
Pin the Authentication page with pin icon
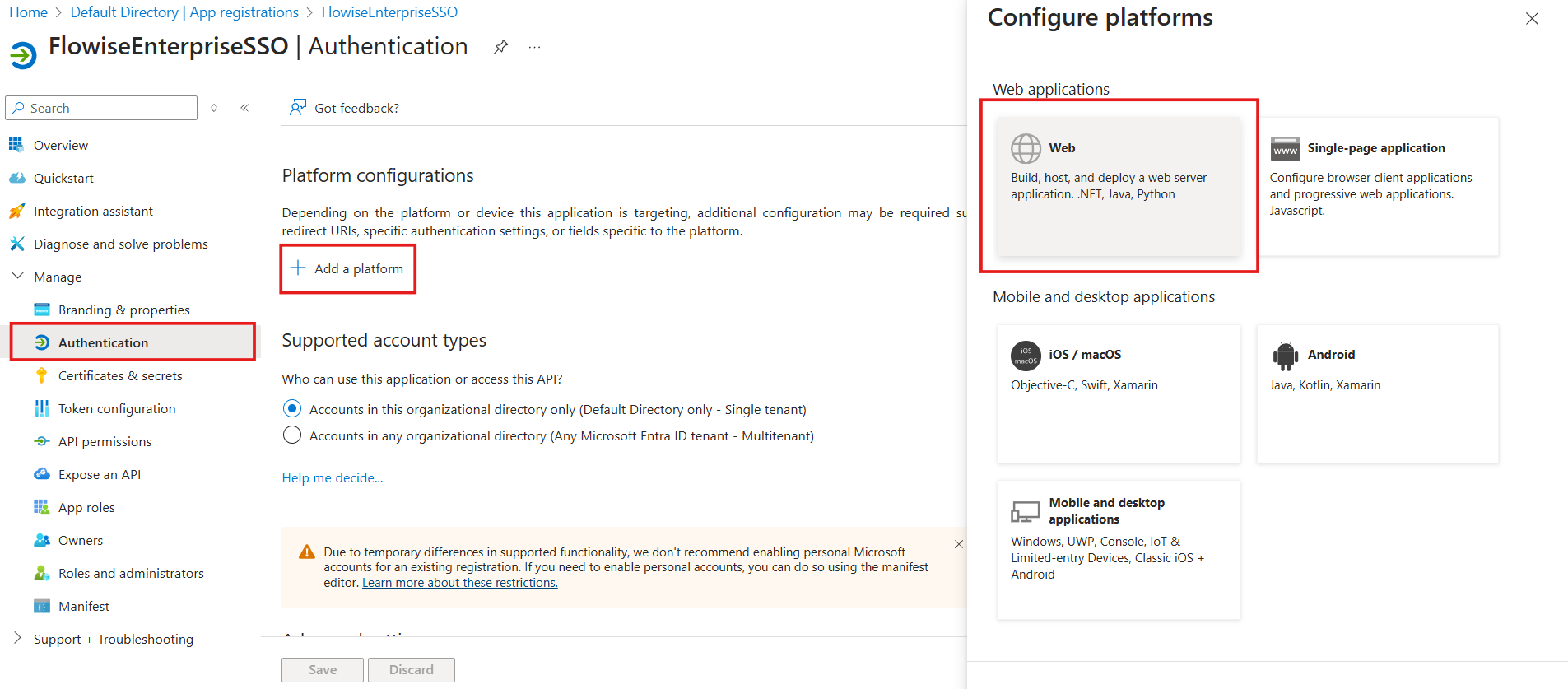point(500,47)
